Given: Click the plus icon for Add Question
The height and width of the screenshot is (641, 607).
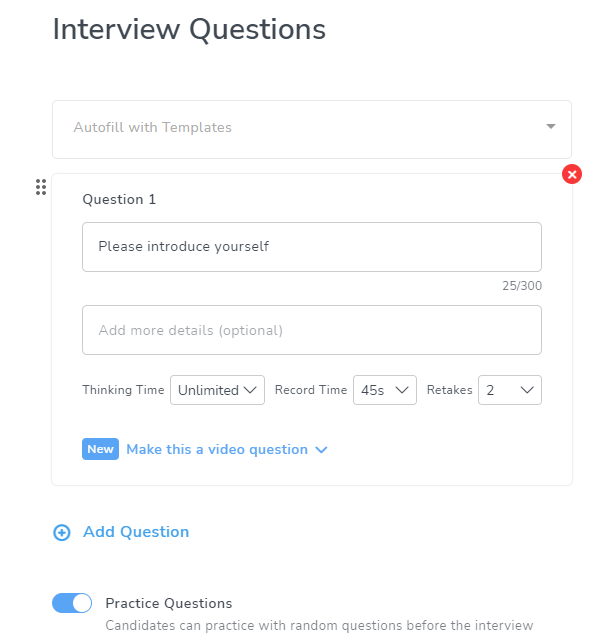Looking at the screenshot, I should 62,533.
